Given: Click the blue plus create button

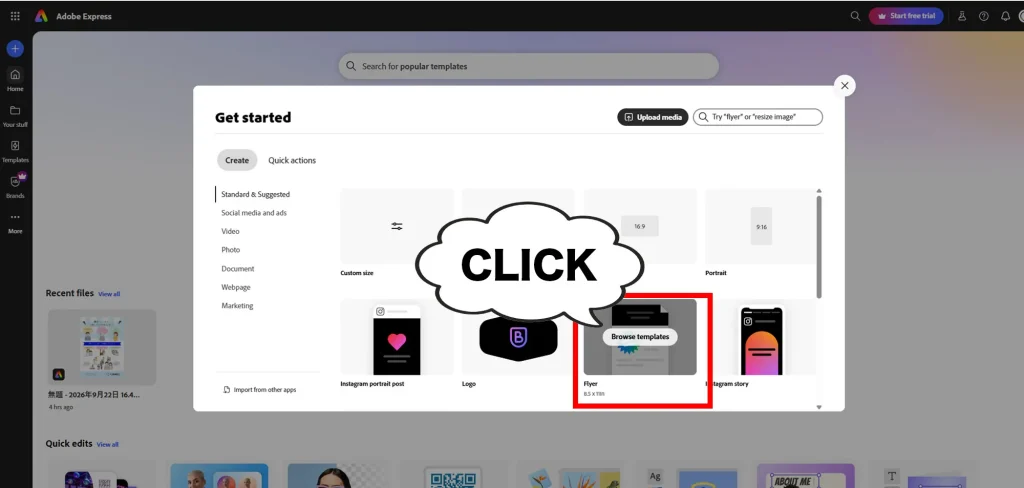Looking at the screenshot, I should (x=15, y=49).
